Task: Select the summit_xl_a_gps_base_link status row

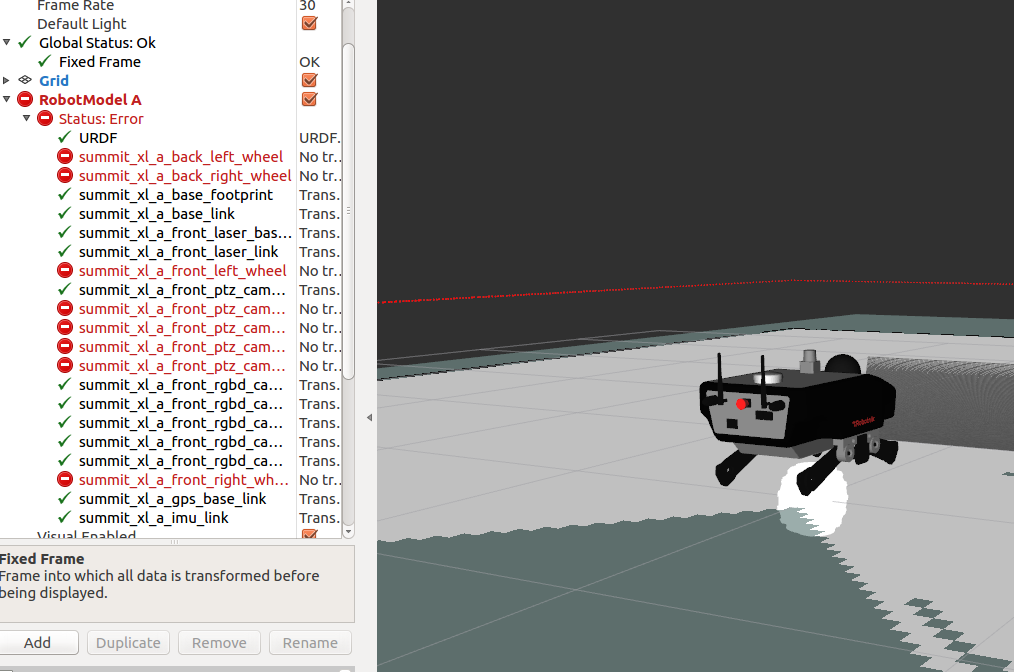Action: click(172, 498)
